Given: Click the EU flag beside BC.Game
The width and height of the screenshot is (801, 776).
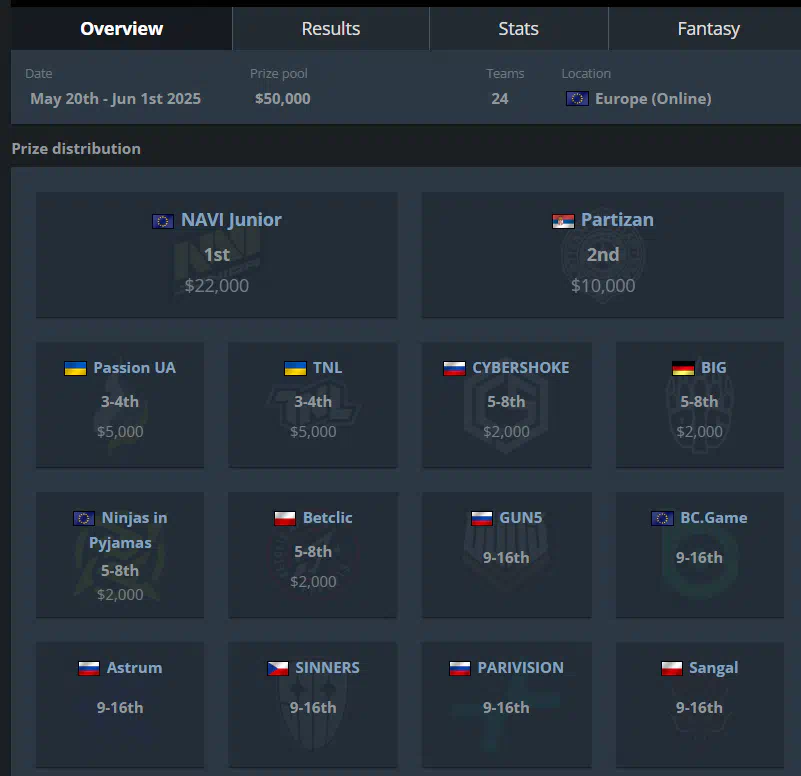Looking at the screenshot, I should (663, 519).
